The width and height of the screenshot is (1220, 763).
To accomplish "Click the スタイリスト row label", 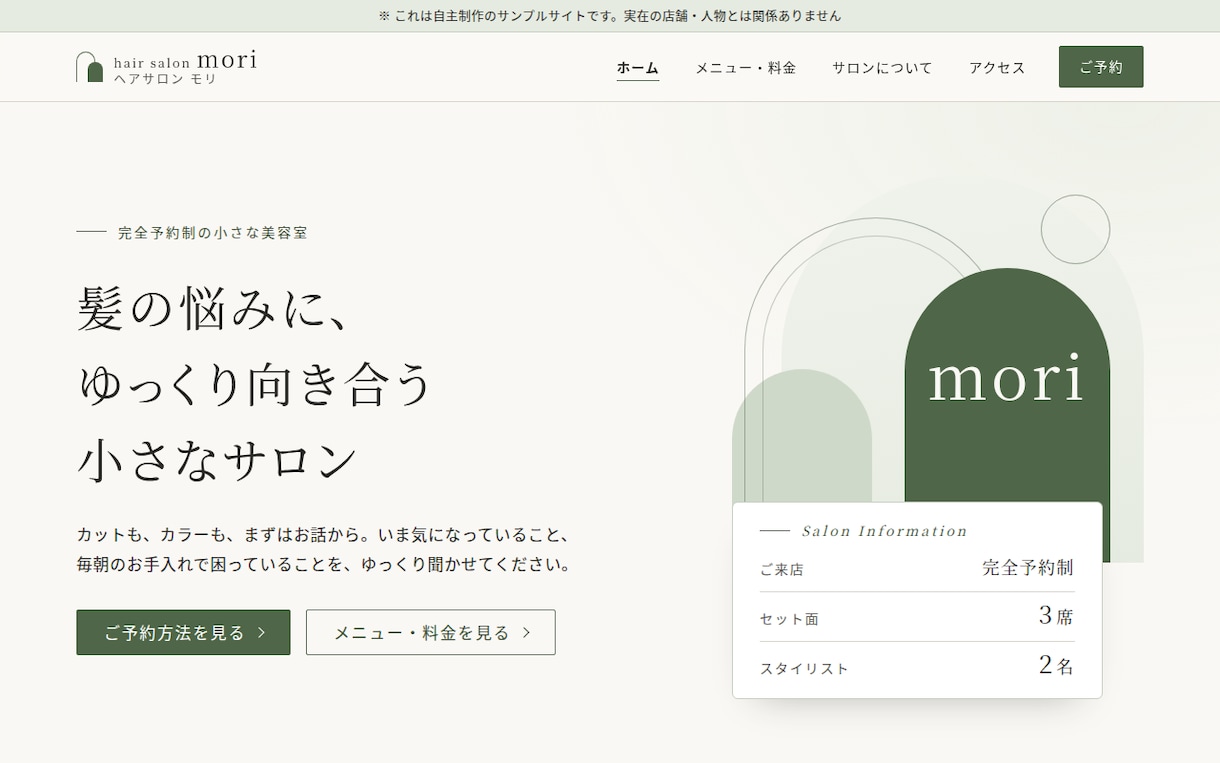I will point(804,669).
